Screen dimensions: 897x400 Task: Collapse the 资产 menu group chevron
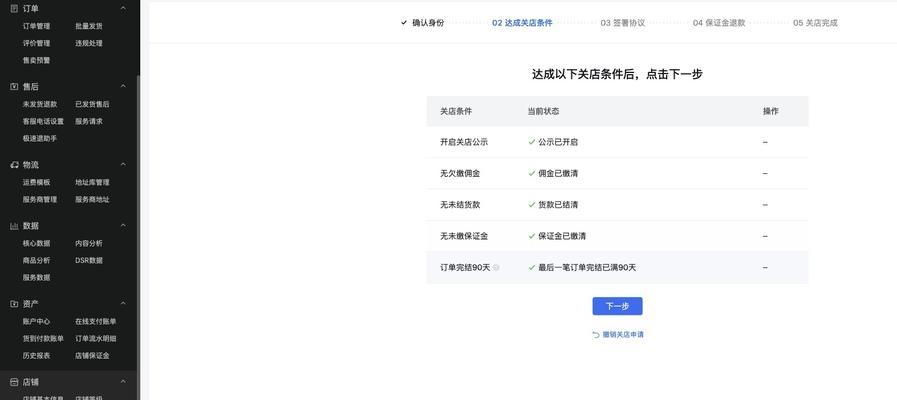pos(123,303)
